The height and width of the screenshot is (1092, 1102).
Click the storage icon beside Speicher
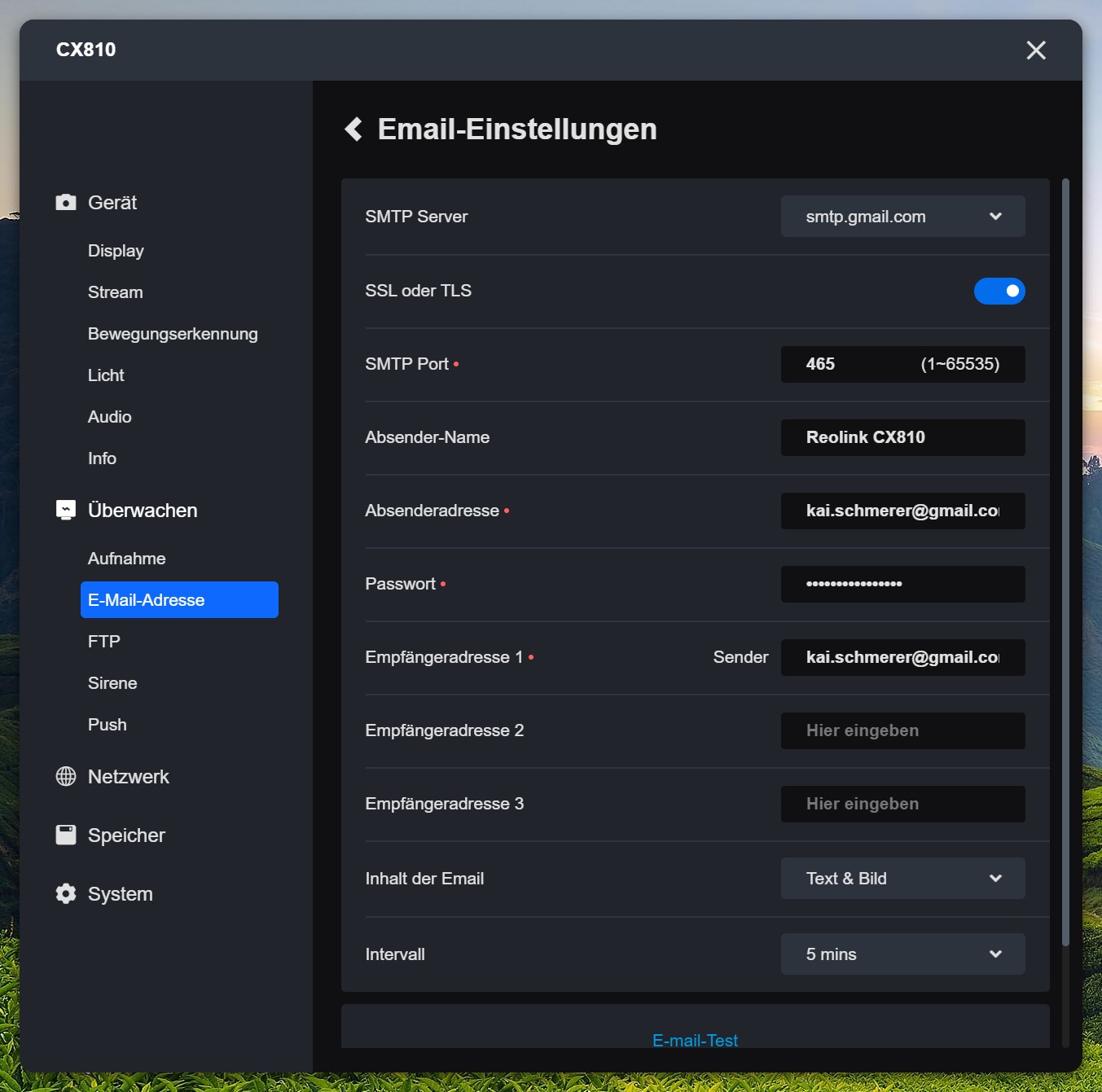click(x=66, y=835)
